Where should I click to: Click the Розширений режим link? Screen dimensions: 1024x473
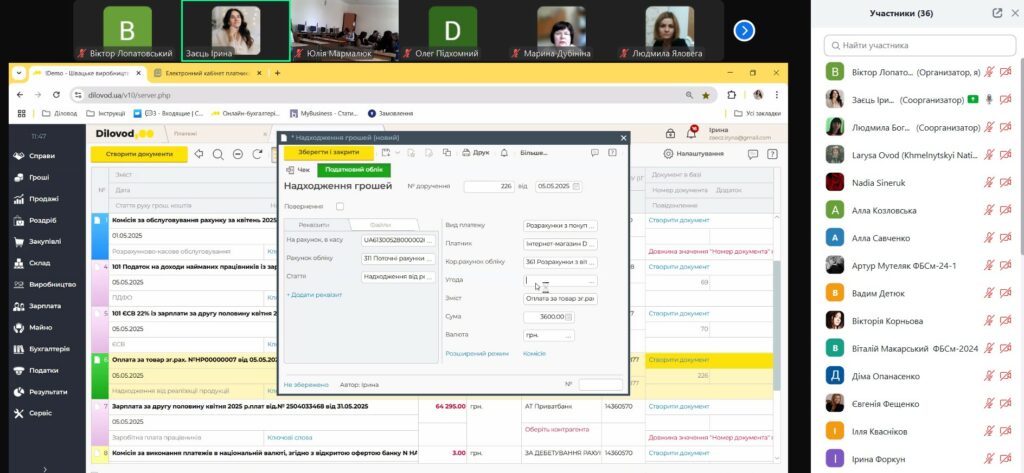477,353
